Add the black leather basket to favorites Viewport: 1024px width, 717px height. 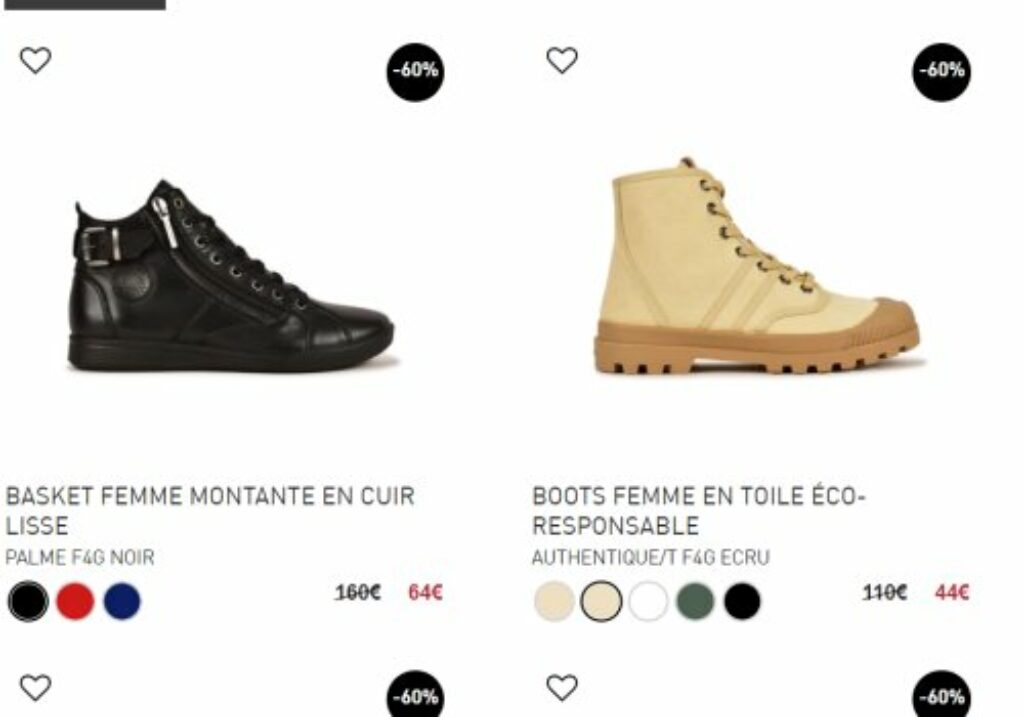point(35,60)
